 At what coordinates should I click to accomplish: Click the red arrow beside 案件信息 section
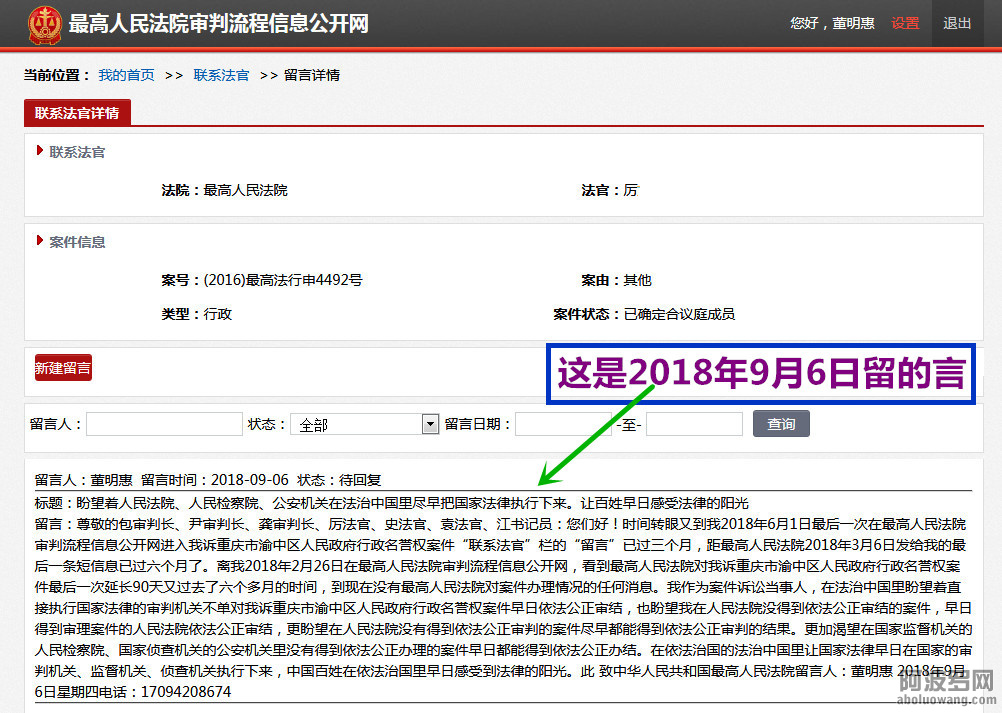coord(40,241)
